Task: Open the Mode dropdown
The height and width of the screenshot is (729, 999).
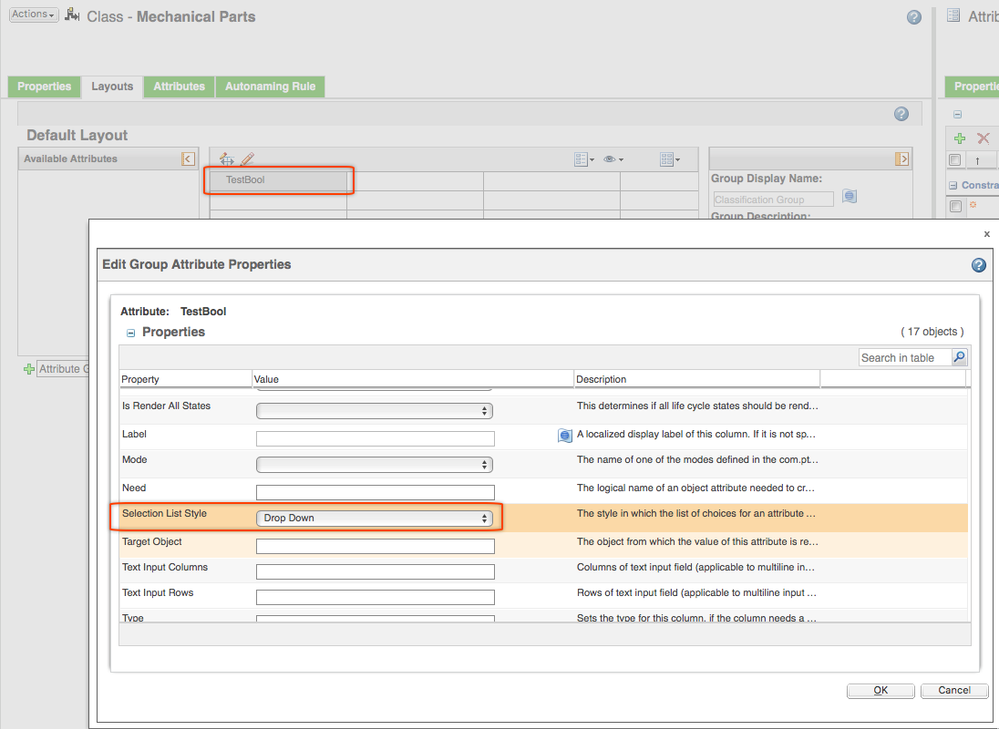Action: [374, 465]
